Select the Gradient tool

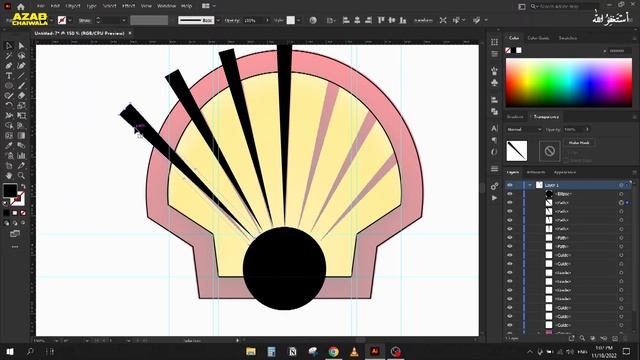click(x=21, y=136)
